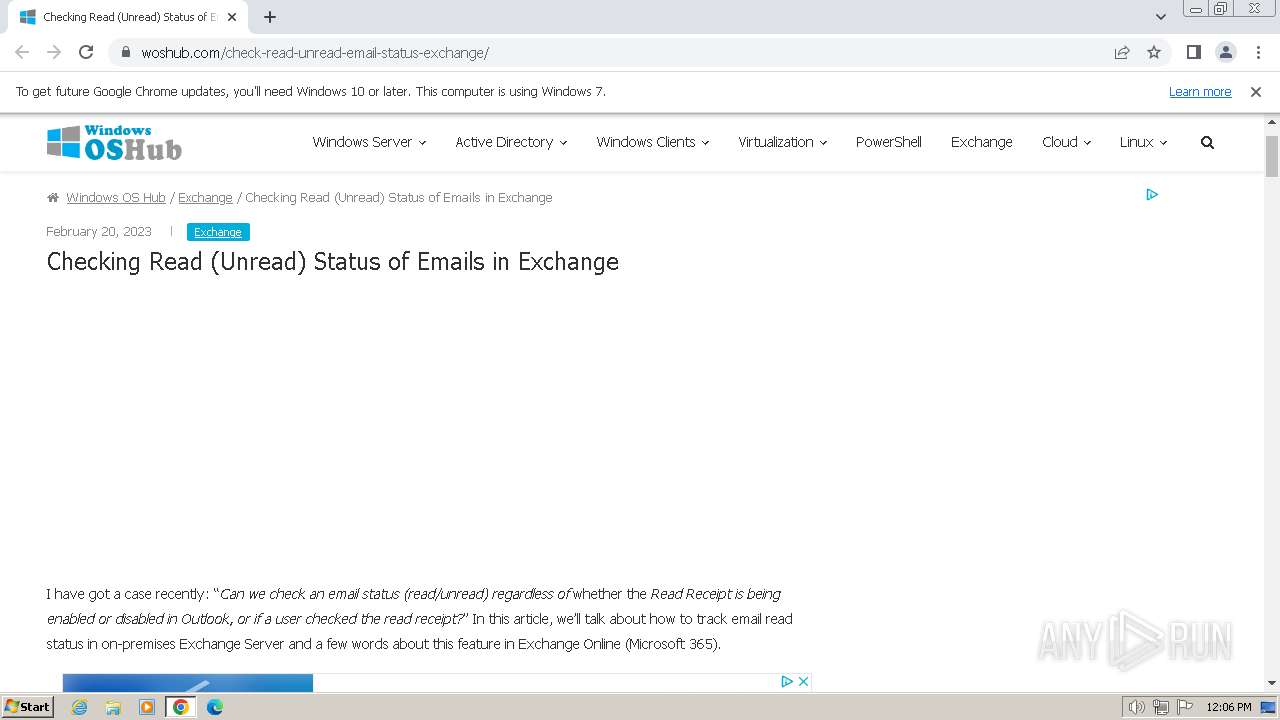Bookmark this page with the star icon

pyautogui.click(x=1154, y=52)
